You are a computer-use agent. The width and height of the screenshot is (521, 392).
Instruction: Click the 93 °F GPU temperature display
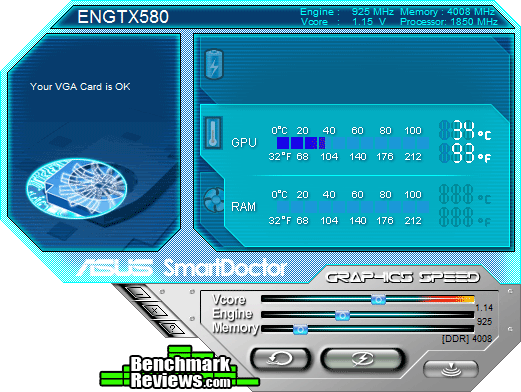465,153
